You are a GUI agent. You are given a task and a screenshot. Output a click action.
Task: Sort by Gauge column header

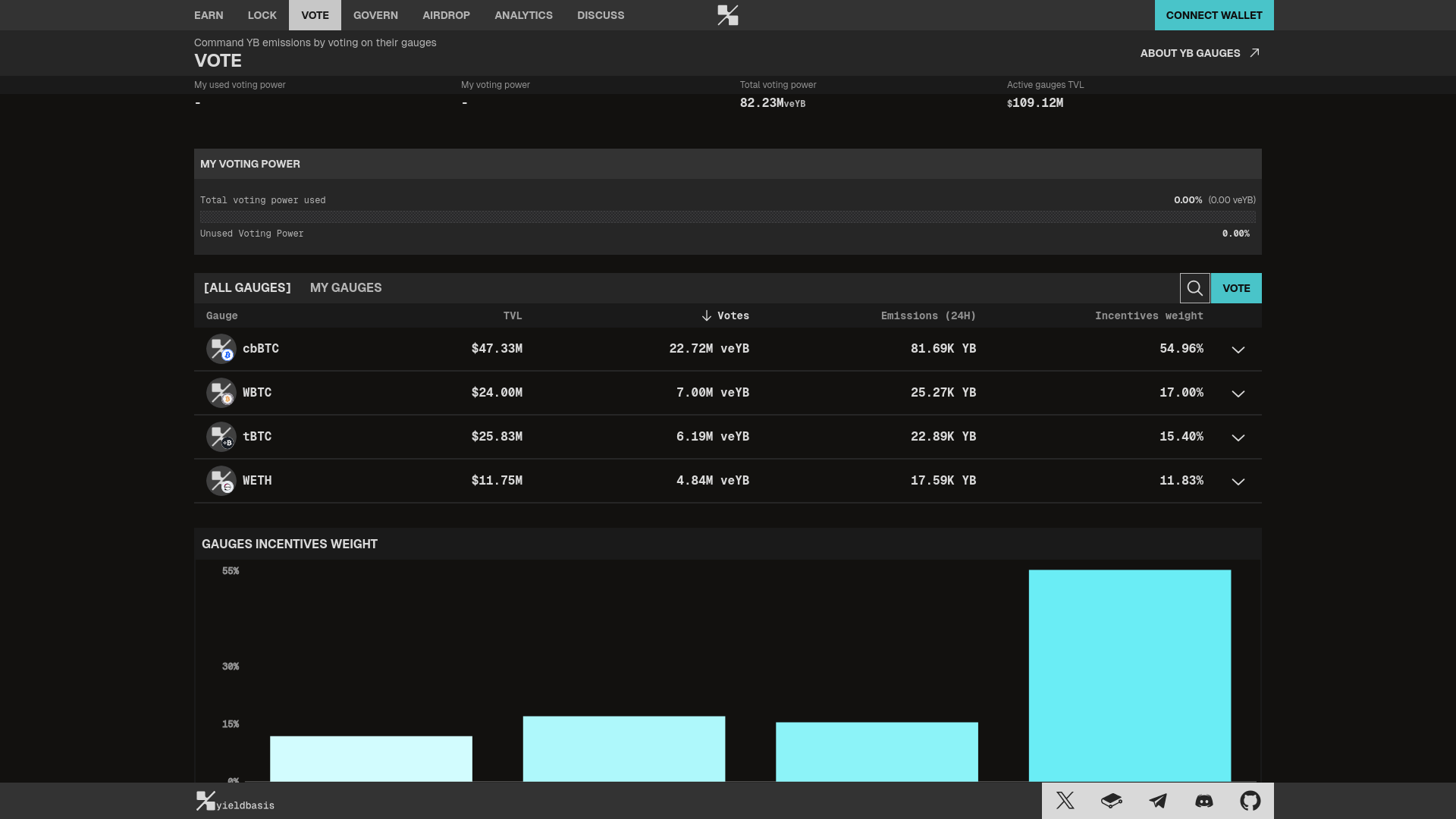221,315
